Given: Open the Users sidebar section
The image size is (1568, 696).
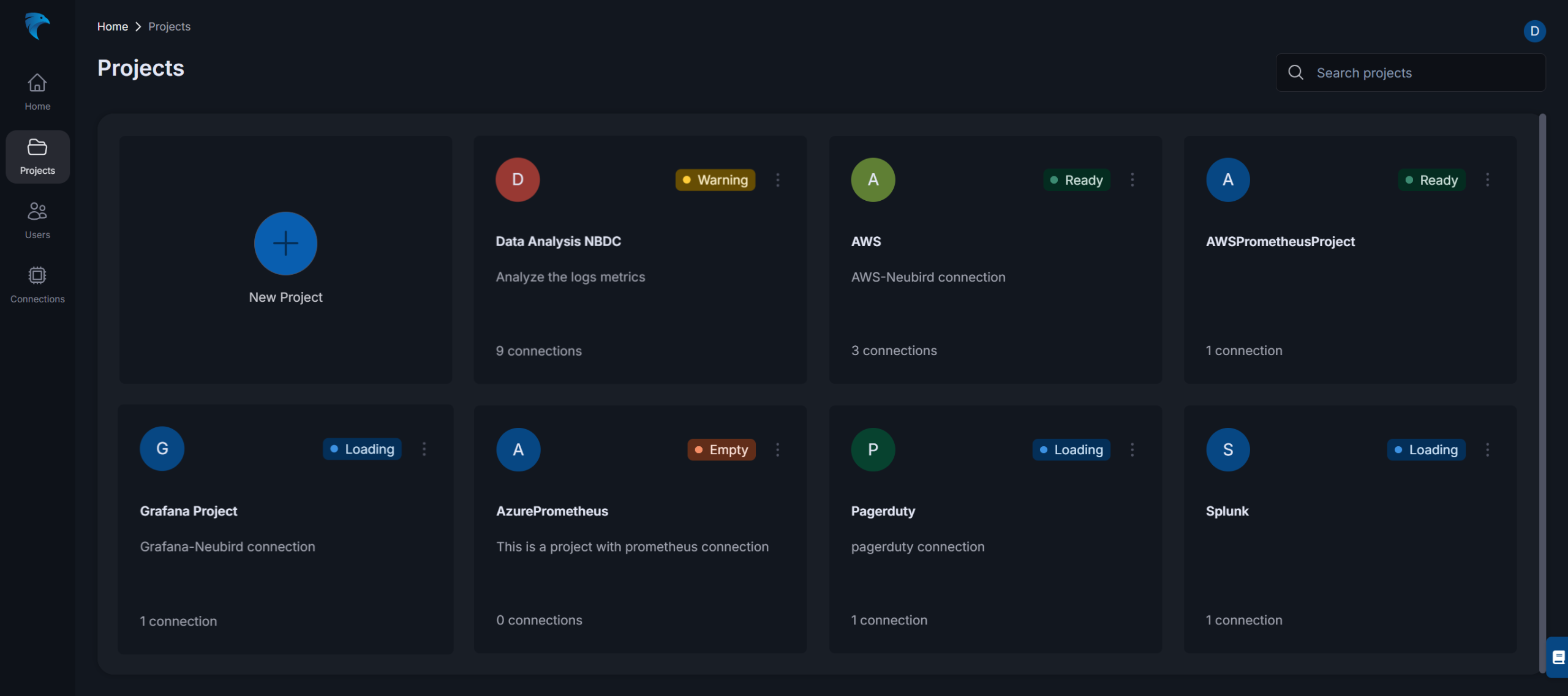Looking at the screenshot, I should 37,220.
